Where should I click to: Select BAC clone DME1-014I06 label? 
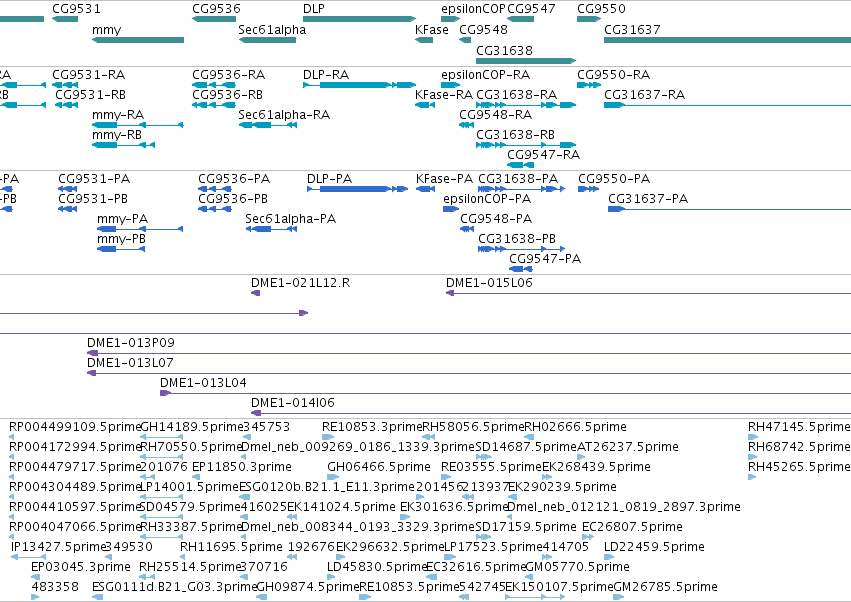pos(293,403)
